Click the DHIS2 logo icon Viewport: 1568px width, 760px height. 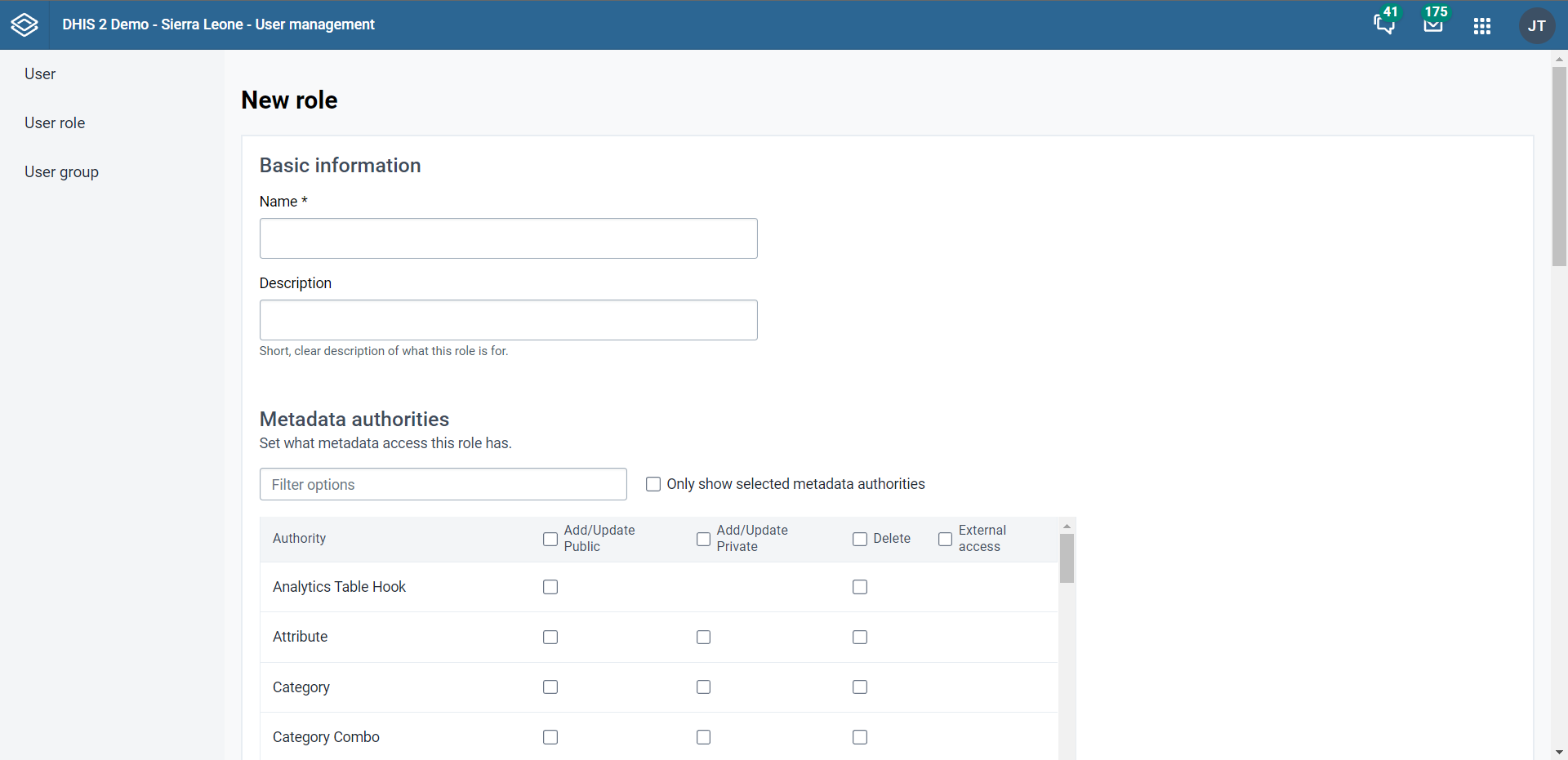(x=24, y=24)
